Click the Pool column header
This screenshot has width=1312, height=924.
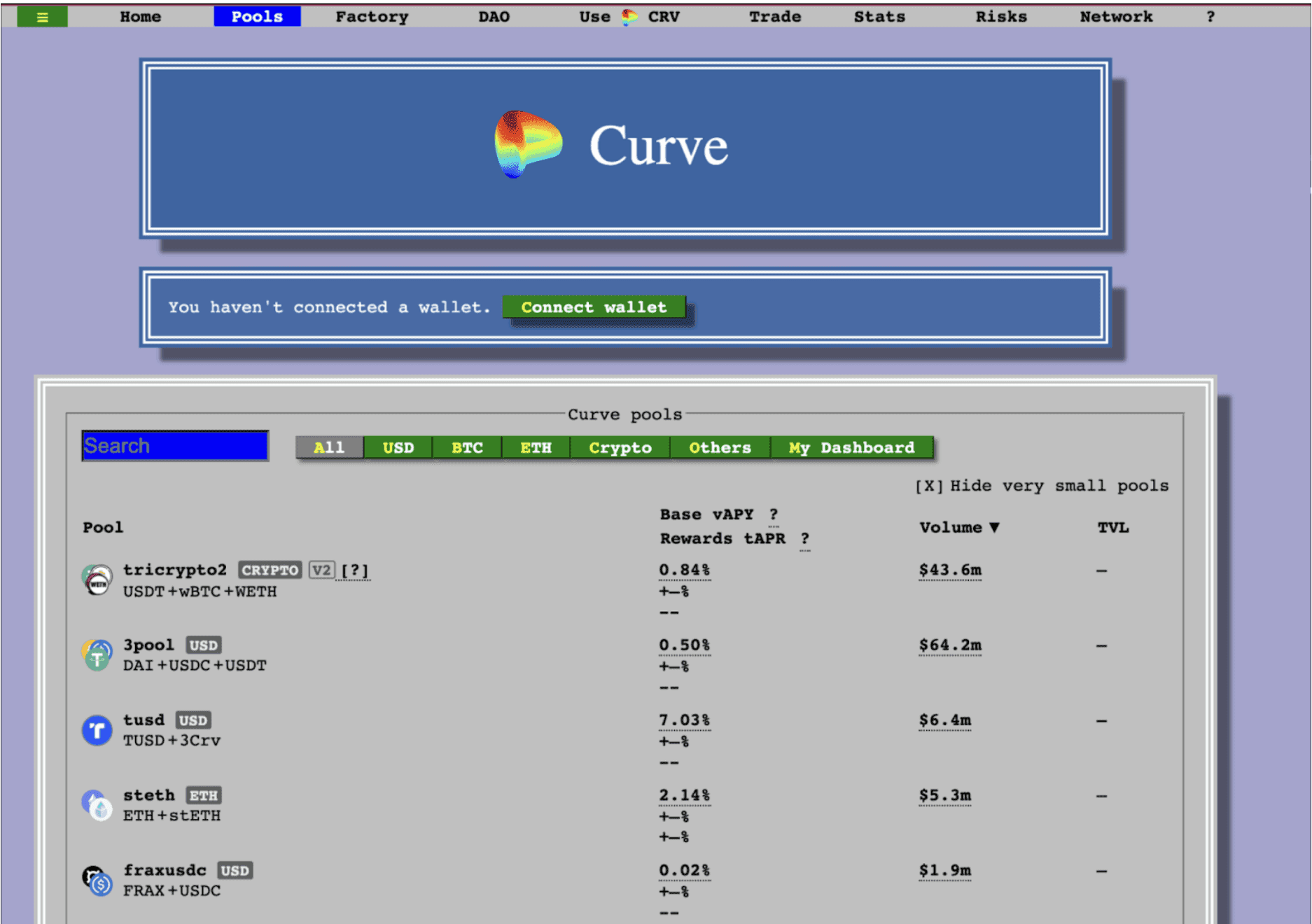pyautogui.click(x=103, y=528)
